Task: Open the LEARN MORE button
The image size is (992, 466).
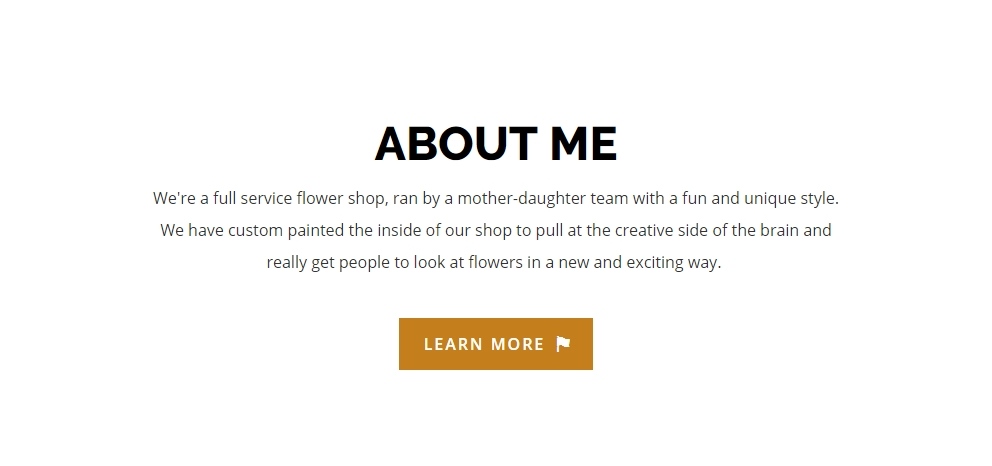Action: (496, 344)
